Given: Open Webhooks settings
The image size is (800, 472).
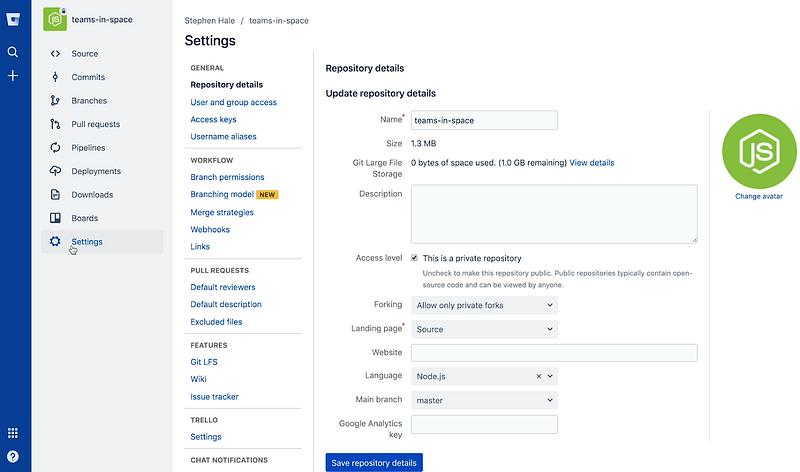Looking at the screenshot, I should tap(210, 230).
